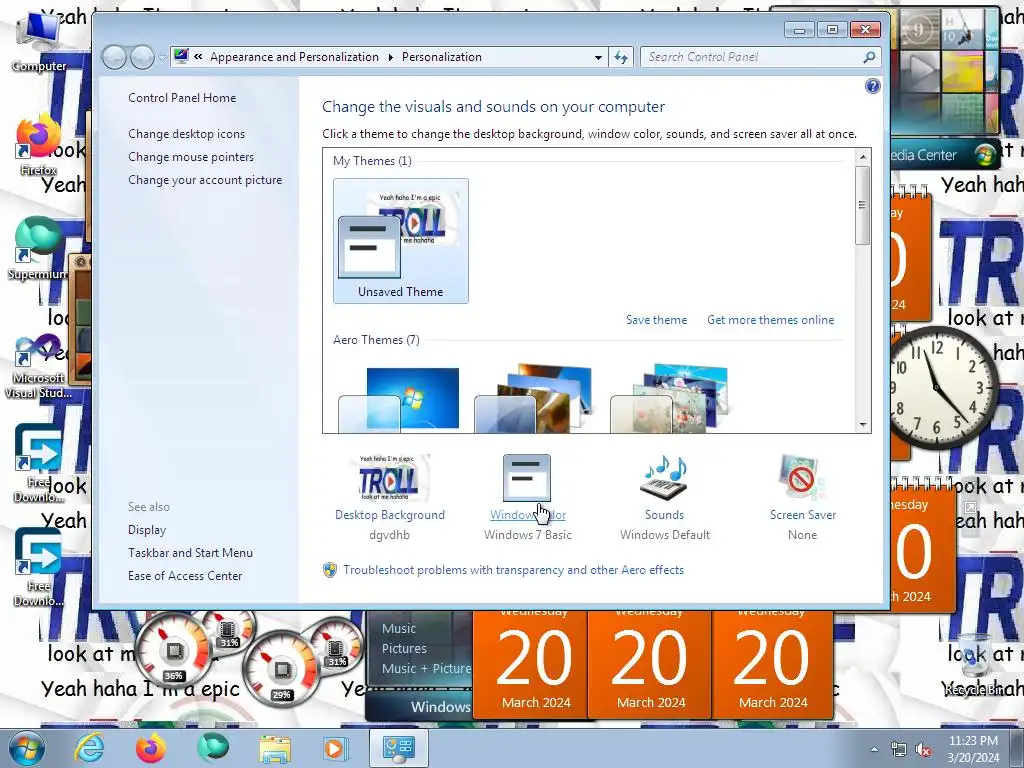Select Pictures in the Media Center gadget
This screenshot has height=768, width=1024.
[x=404, y=648]
